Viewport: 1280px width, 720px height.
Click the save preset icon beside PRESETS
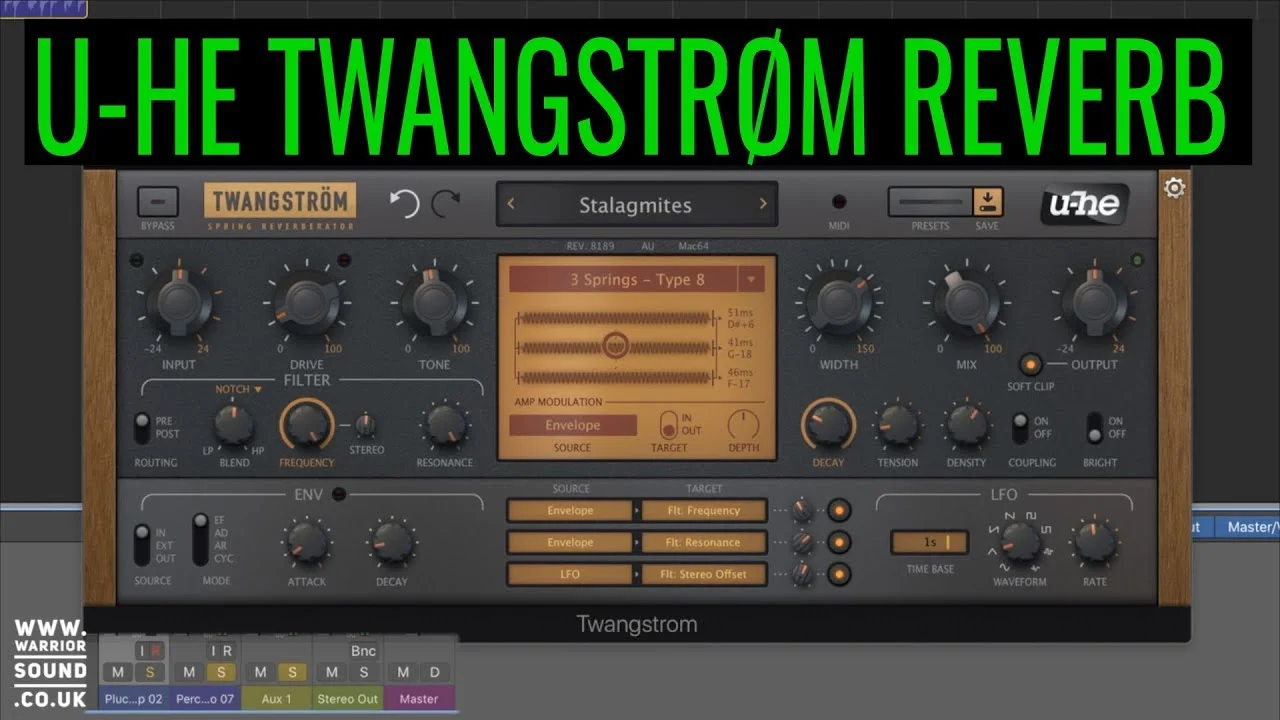click(x=987, y=202)
